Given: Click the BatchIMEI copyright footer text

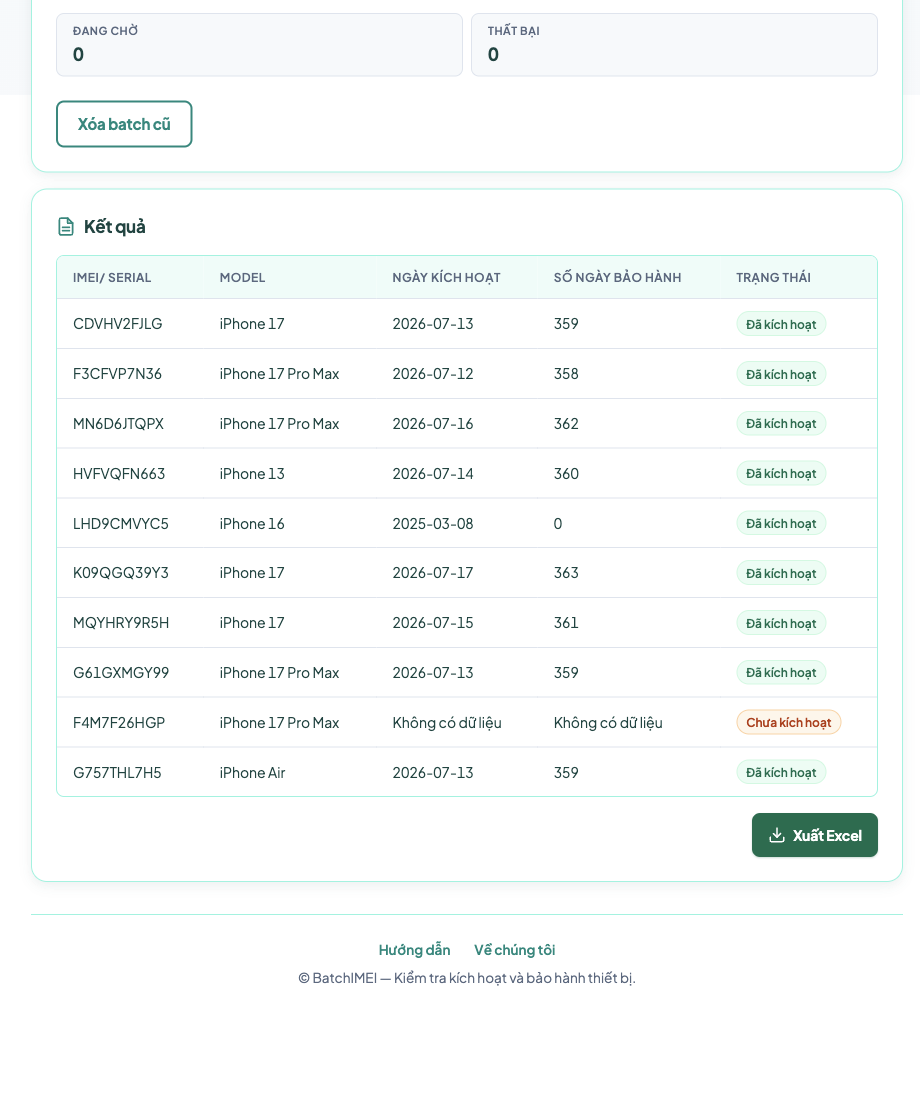Looking at the screenshot, I should pyautogui.click(x=467, y=978).
